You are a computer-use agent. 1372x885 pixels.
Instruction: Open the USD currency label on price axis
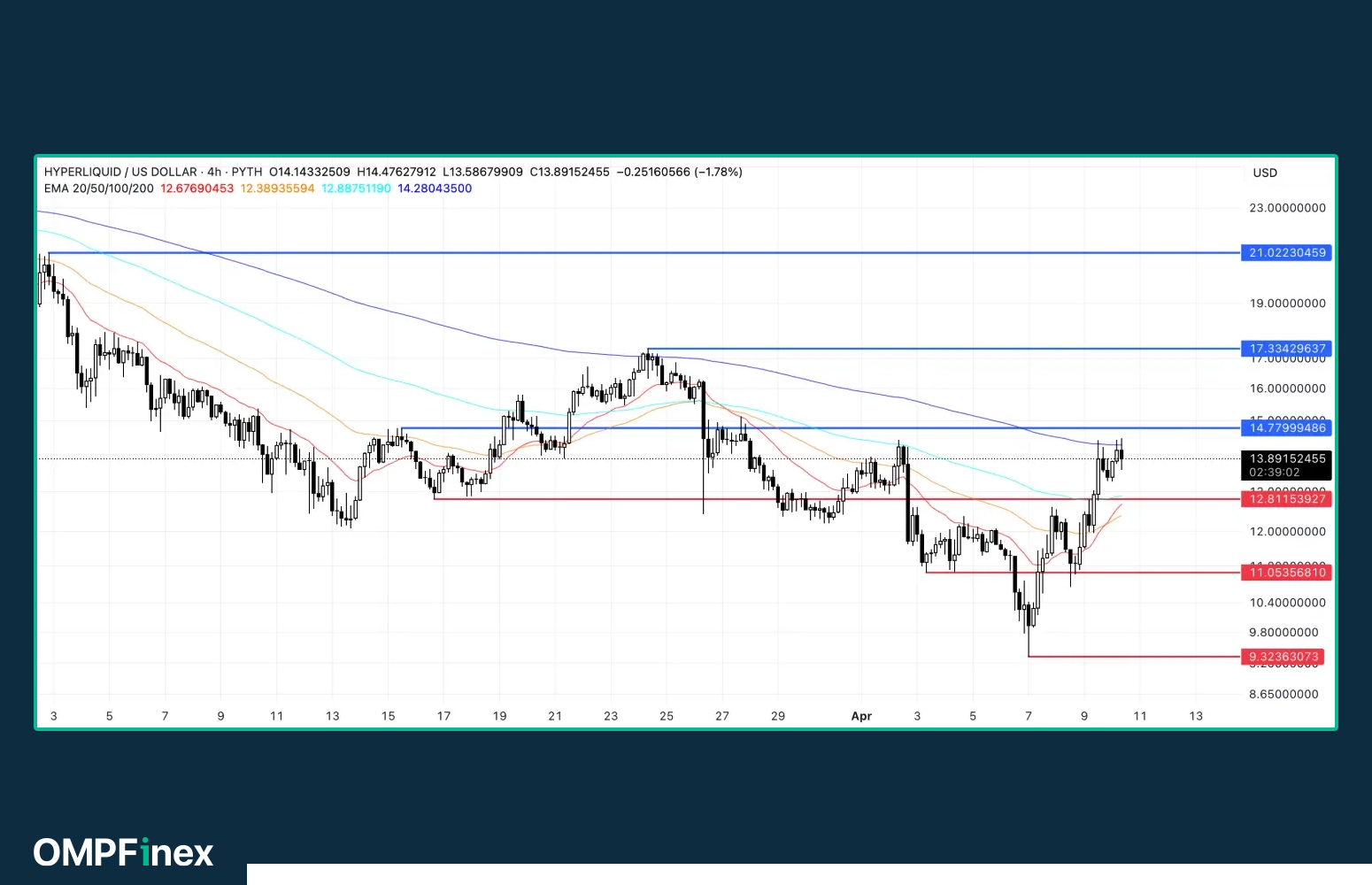pos(1264,173)
